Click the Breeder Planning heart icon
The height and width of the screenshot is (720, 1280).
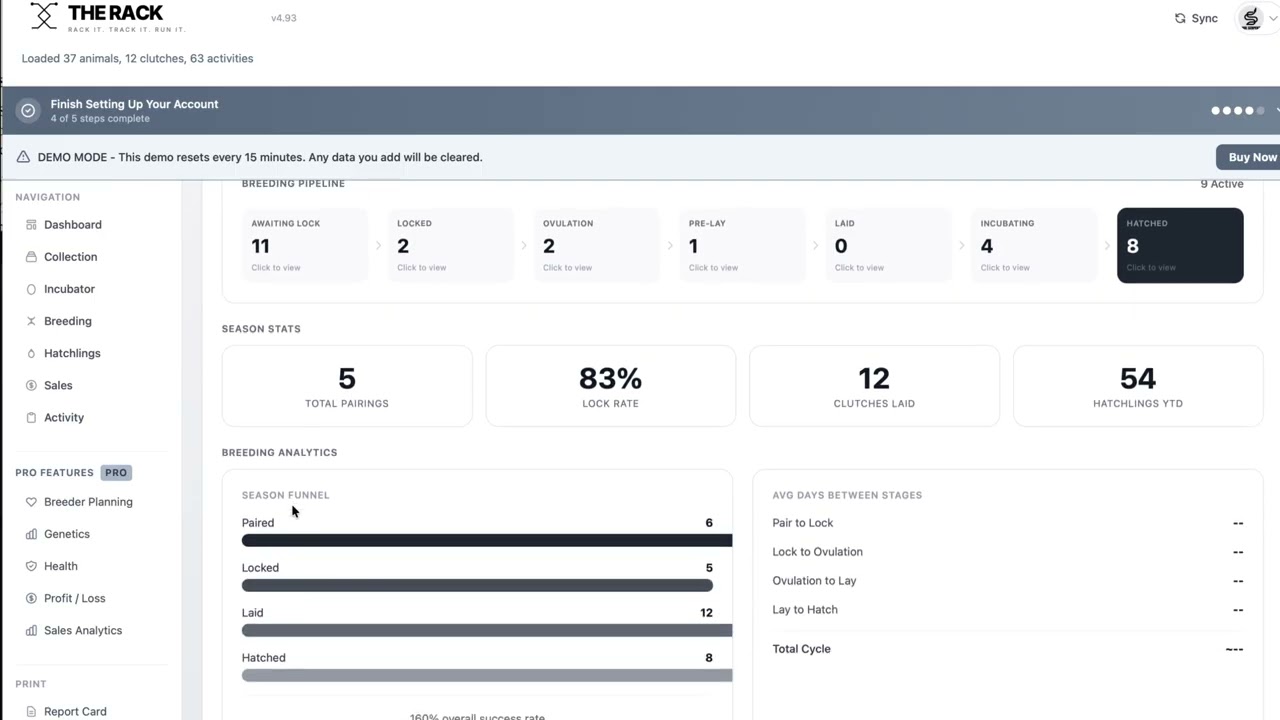coord(31,502)
